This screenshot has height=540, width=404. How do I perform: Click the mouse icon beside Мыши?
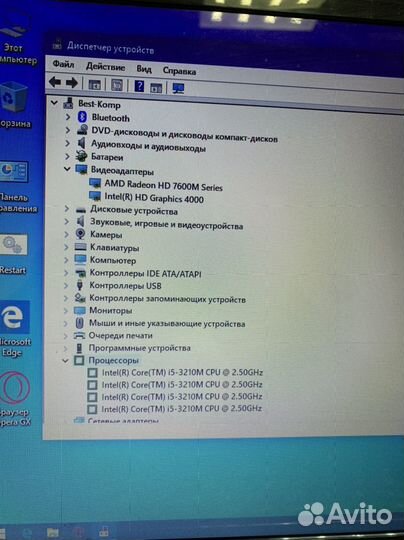click(80, 323)
